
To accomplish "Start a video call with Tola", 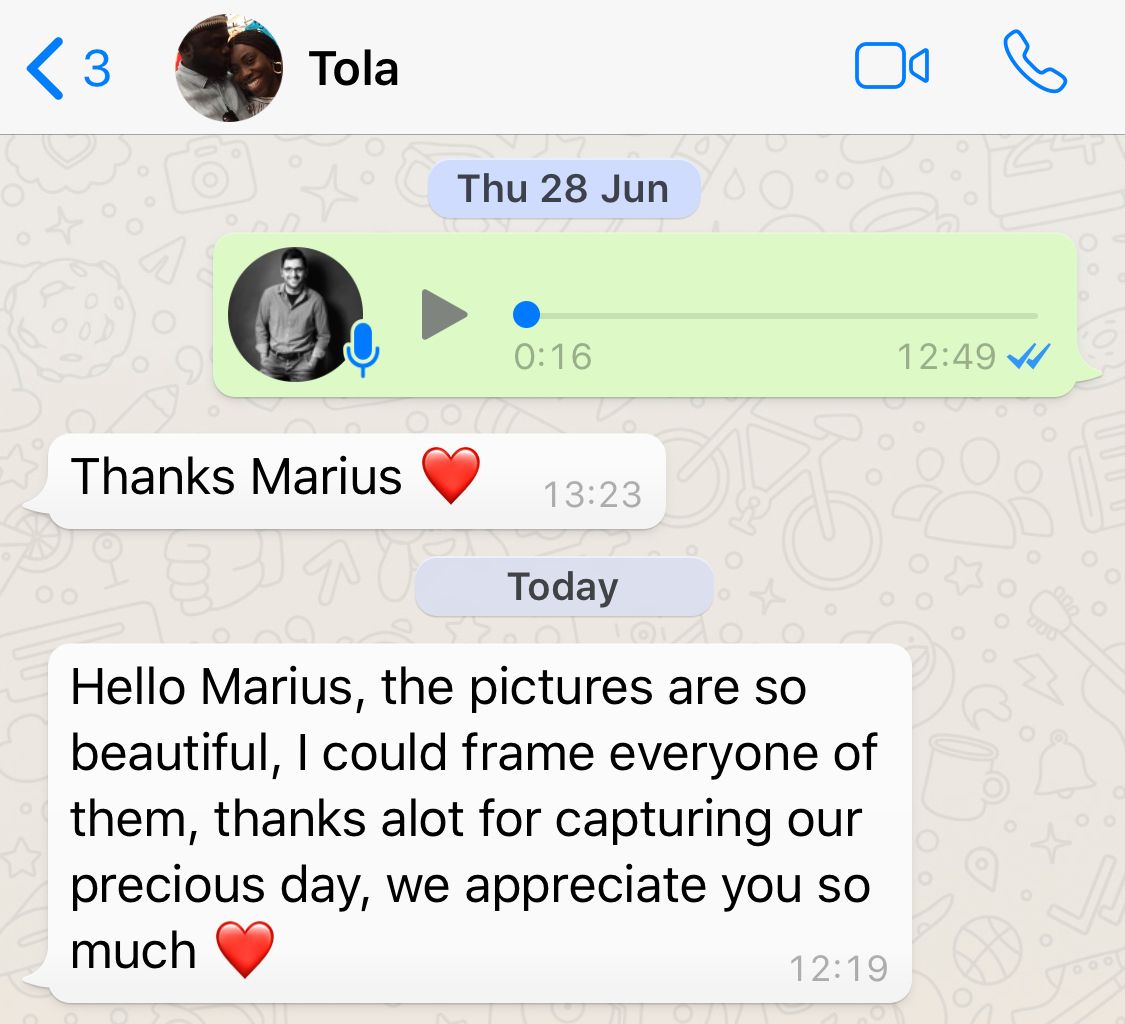I will pyautogui.click(x=892, y=66).
